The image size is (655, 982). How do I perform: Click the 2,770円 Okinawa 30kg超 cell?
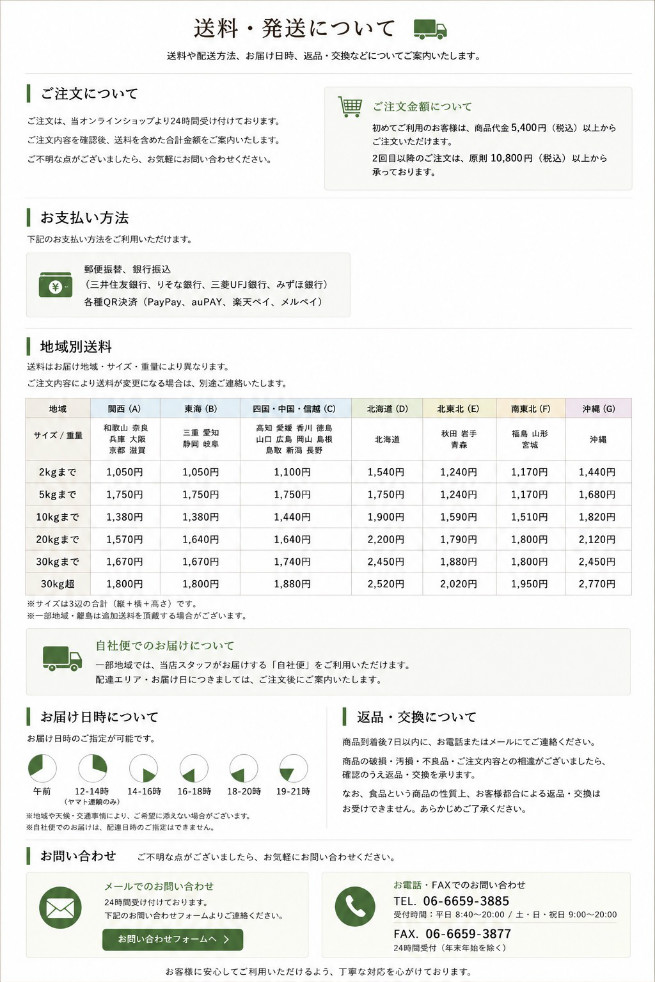pyautogui.click(x=597, y=584)
